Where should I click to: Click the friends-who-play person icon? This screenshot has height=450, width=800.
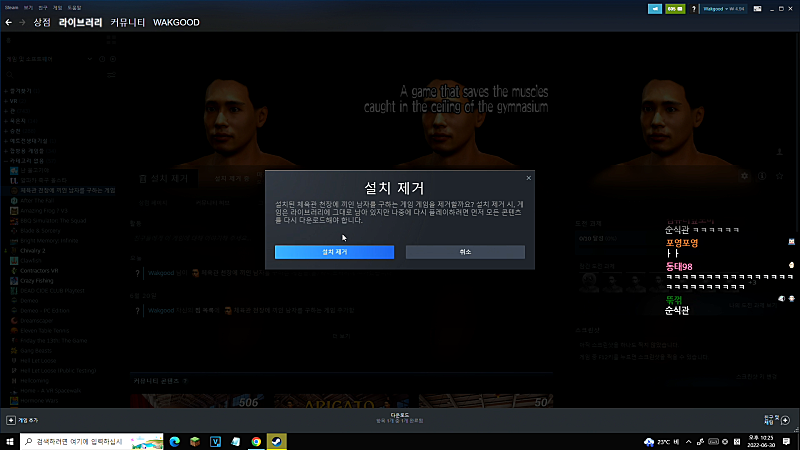tap(780, 152)
